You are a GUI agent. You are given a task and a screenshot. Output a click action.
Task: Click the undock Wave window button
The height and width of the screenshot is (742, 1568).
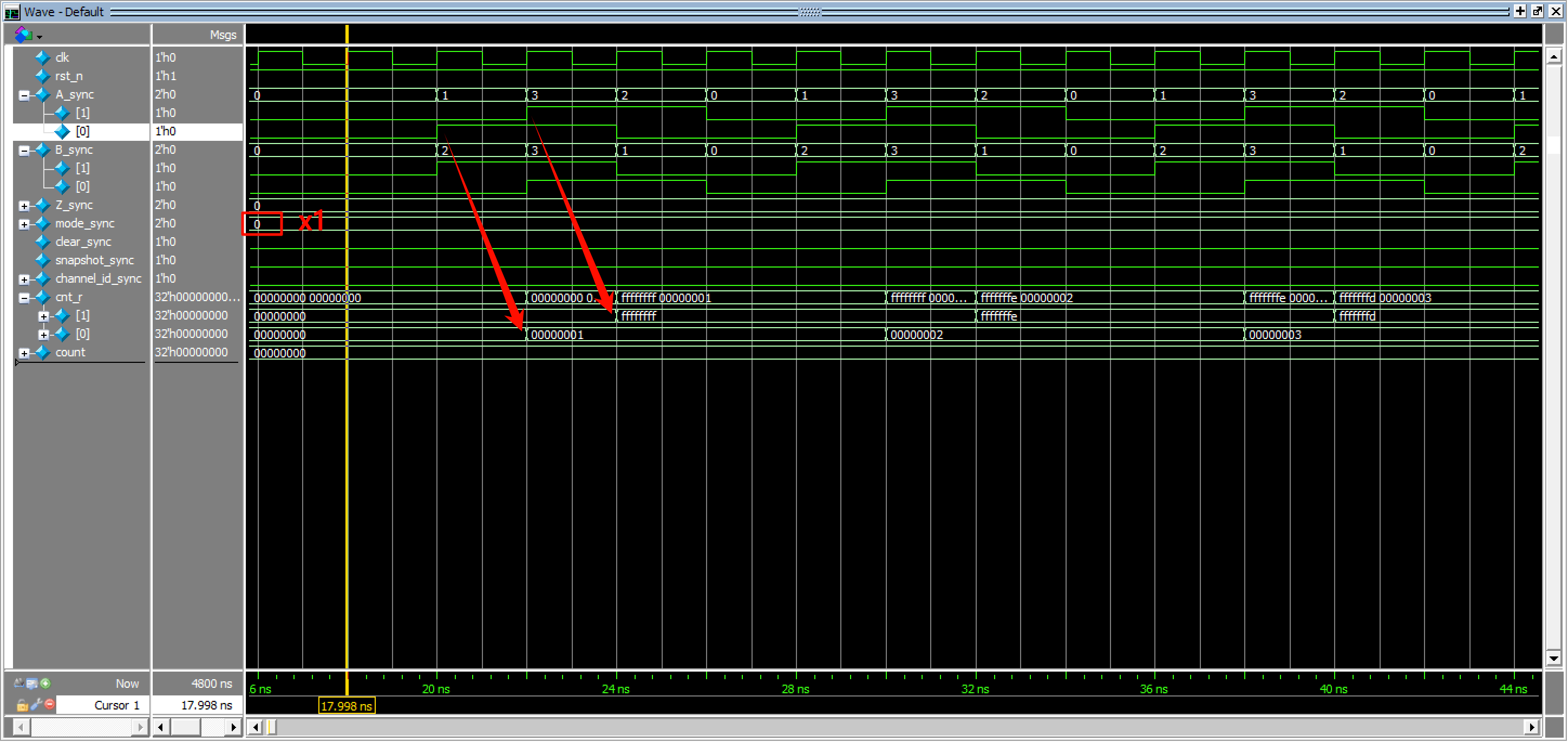click(1538, 11)
